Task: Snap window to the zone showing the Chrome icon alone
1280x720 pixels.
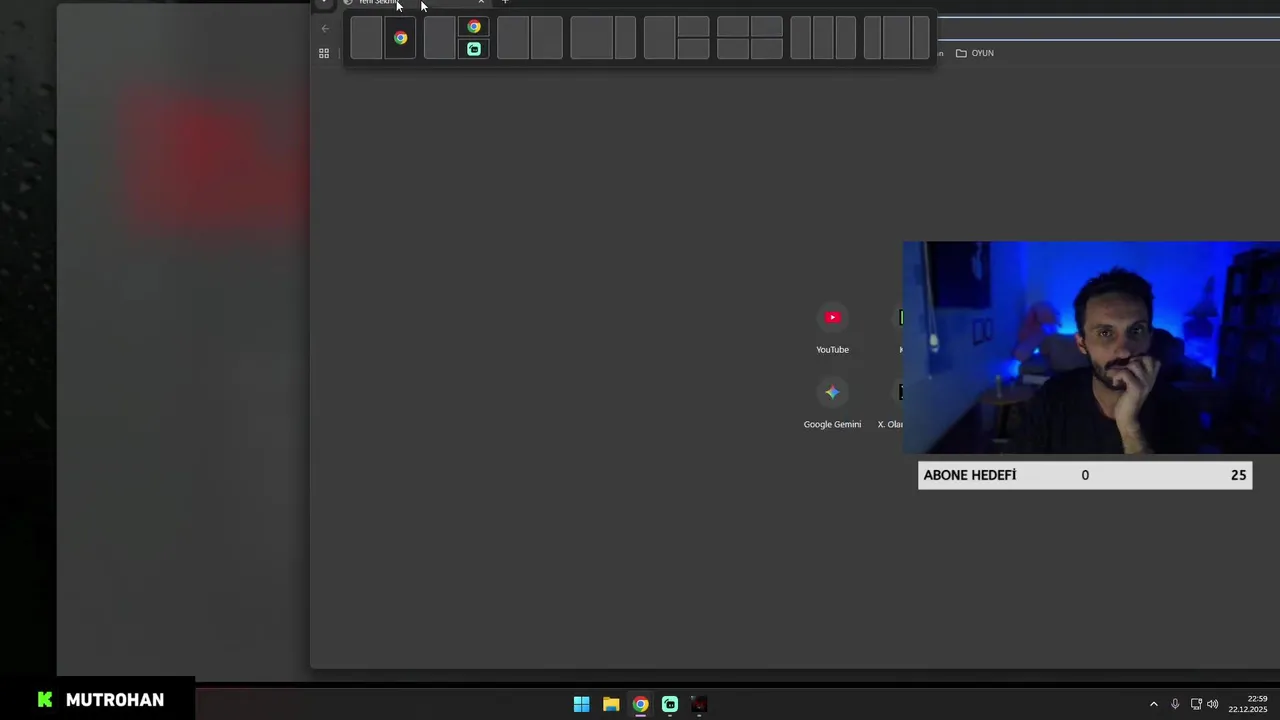Action: tap(400, 38)
